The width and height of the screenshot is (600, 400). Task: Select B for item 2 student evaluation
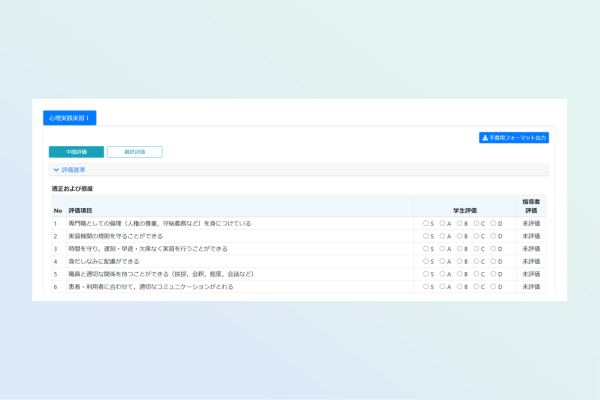[x=460, y=236]
